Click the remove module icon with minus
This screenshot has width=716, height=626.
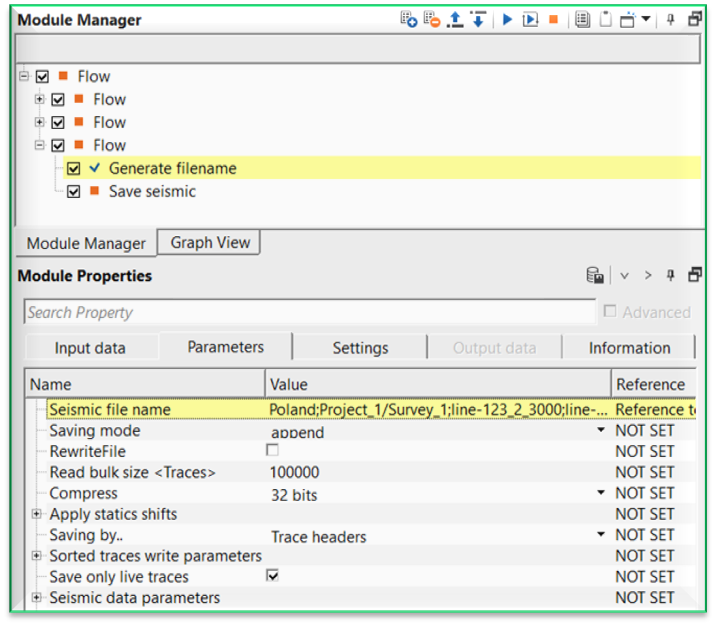point(432,20)
